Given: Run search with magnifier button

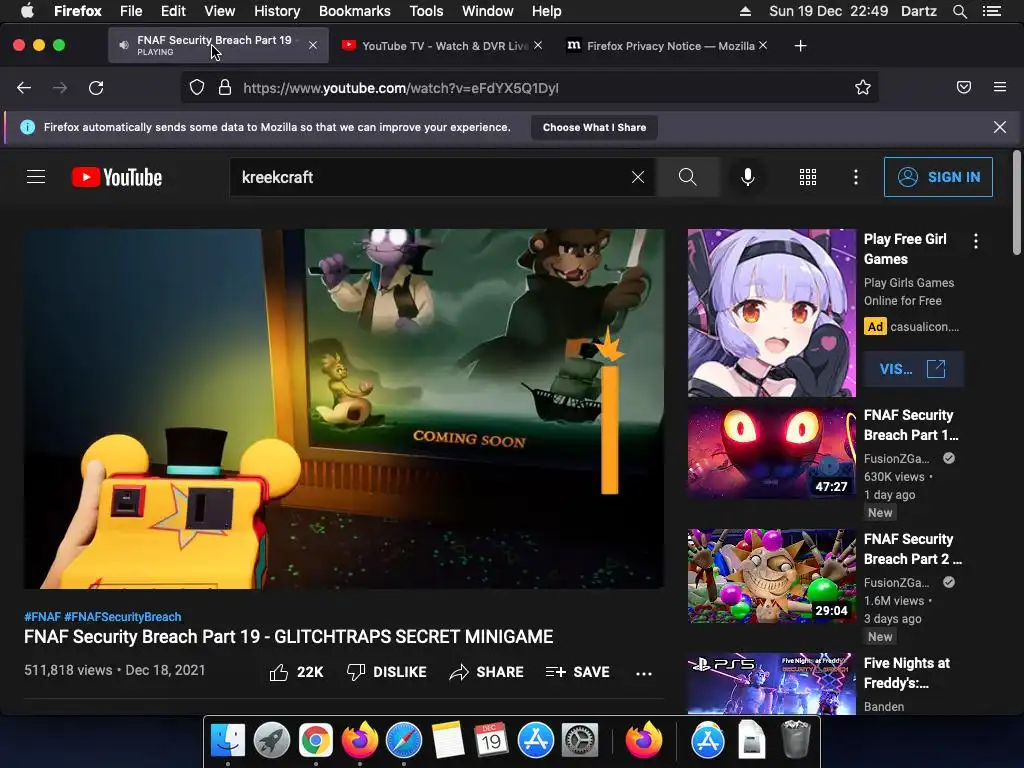Looking at the screenshot, I should 688,177.
